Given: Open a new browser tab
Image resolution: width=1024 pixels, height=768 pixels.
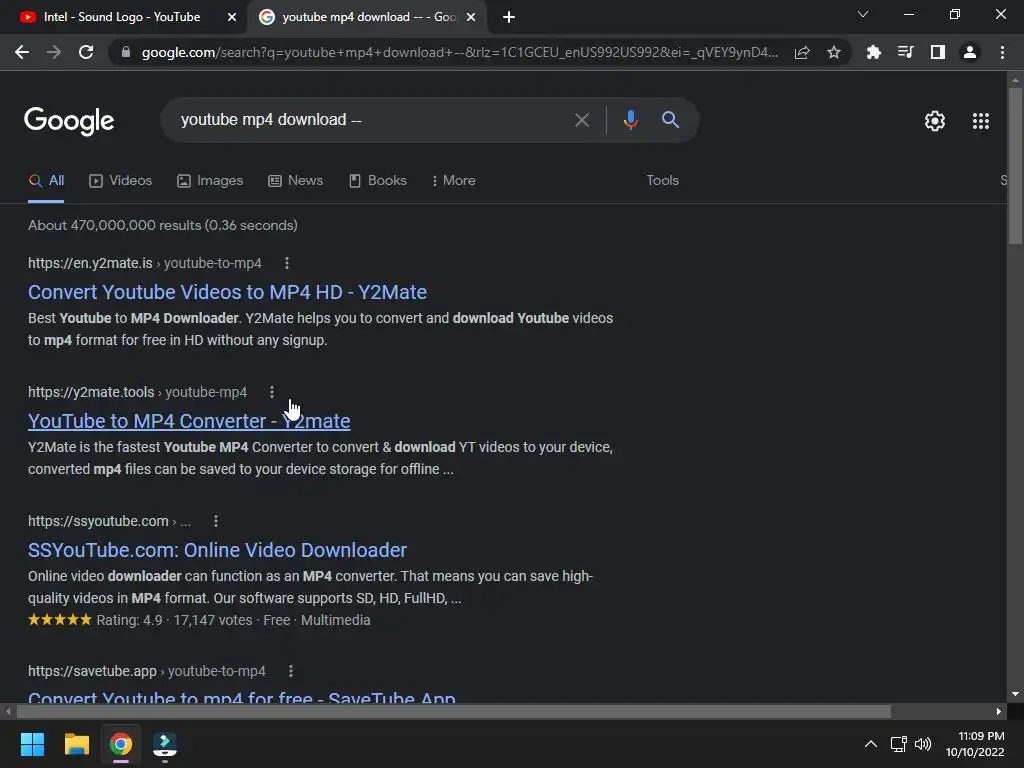Looking at the screenshot, I should pyautogui.click(x=509, y=17).
